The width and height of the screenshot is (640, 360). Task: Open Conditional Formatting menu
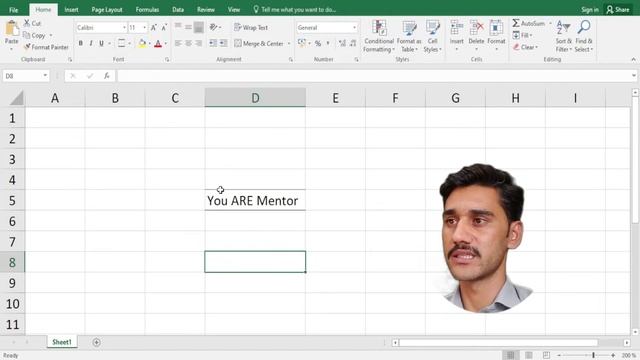point(379,36)
